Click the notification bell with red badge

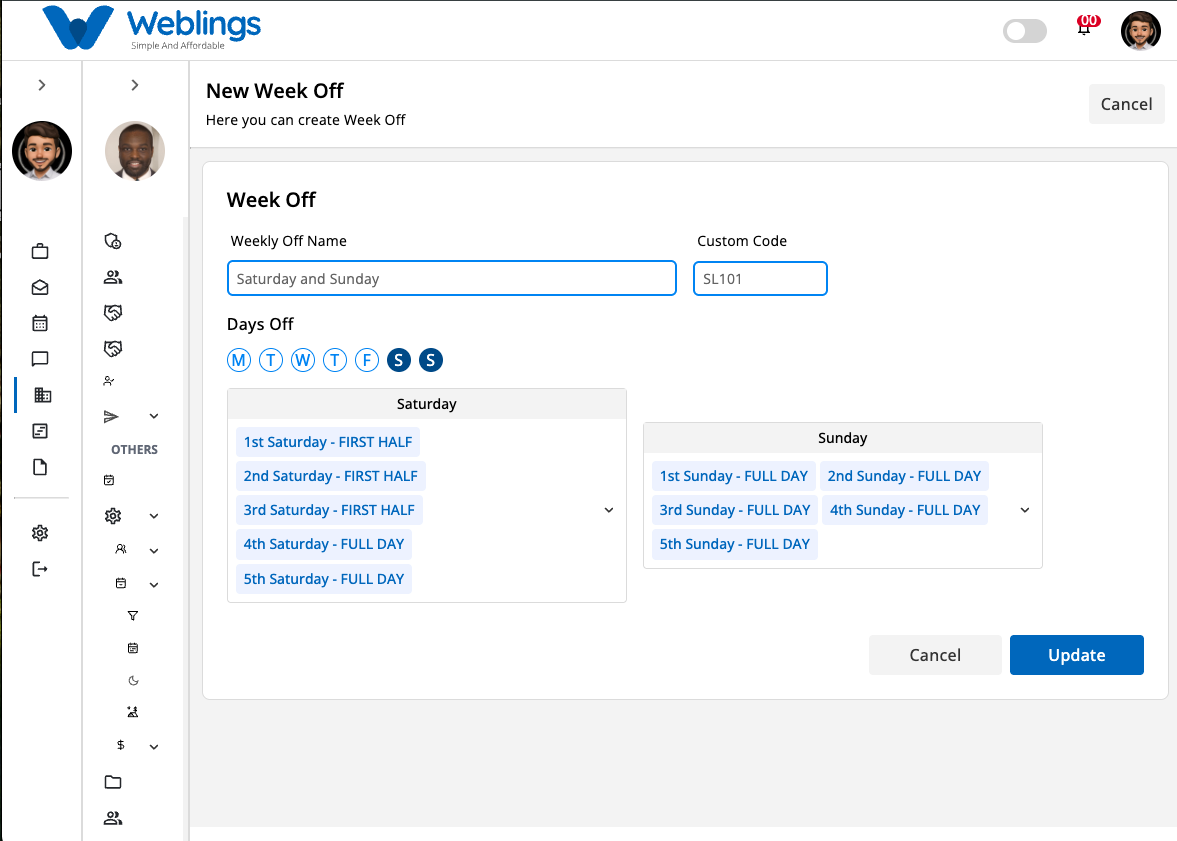point(1085,26)
